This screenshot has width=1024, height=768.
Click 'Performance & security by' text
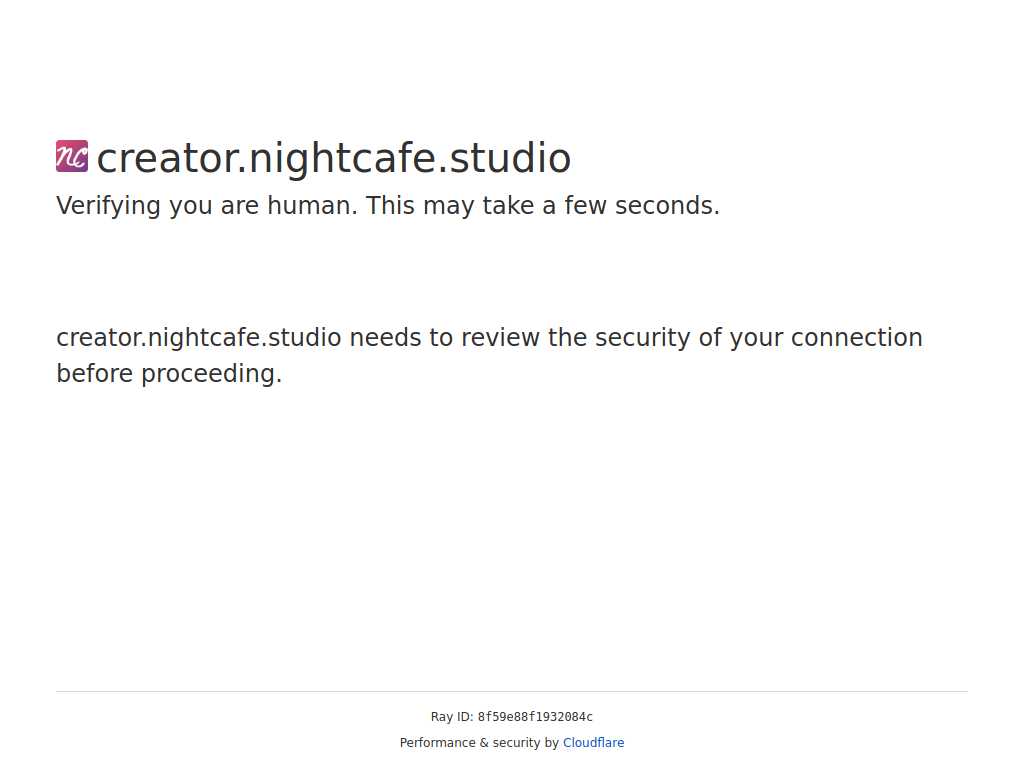(479, 743)
